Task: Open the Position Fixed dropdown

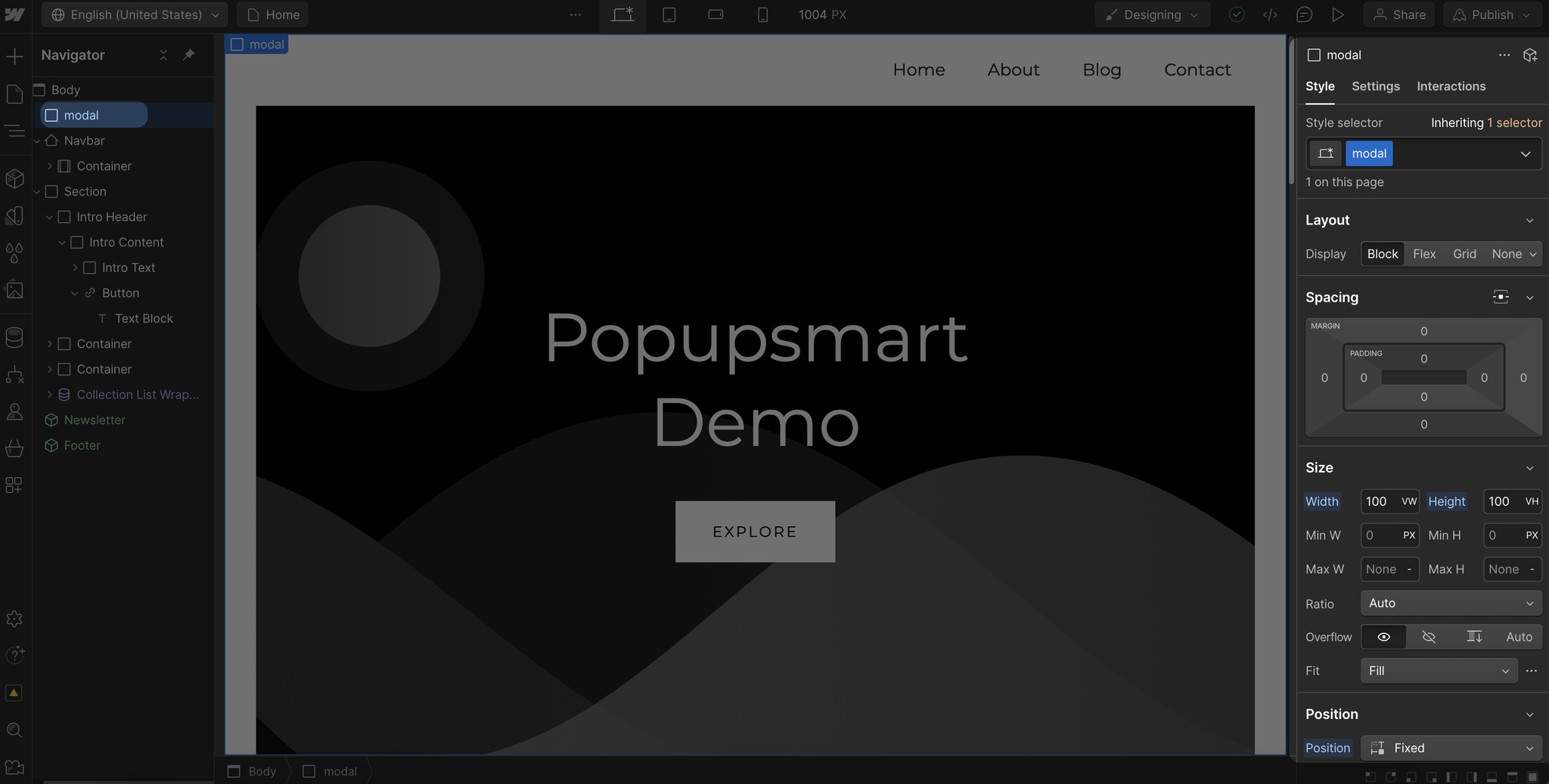Action: pyautogui.click(x=1451, y=748)
